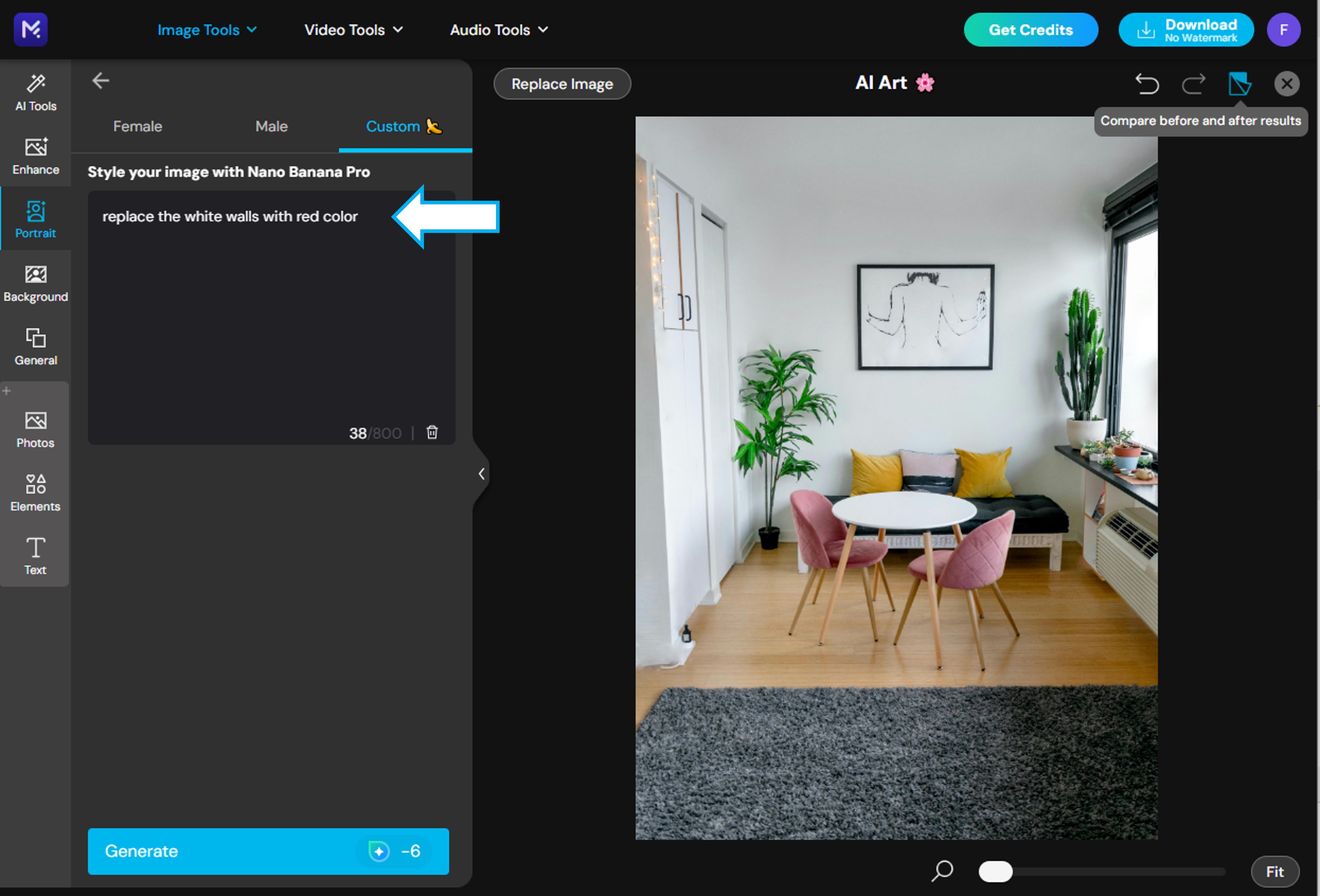Image resolution: width=1320 pixels, height=896 pixels.
Task: Expand the Image Tools dropdown menu
Action: point(207,30)
